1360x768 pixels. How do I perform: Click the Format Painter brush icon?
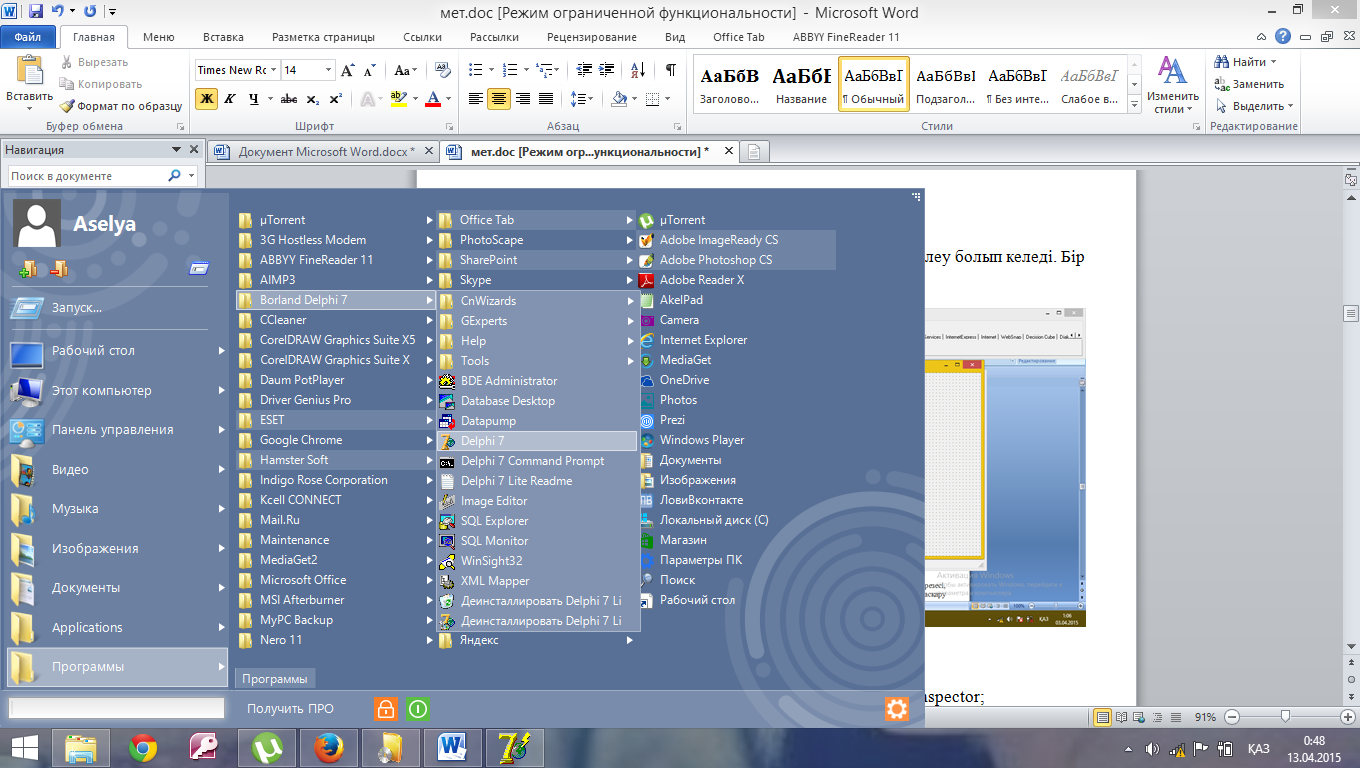pyautogui.click(x=68, y=106)
